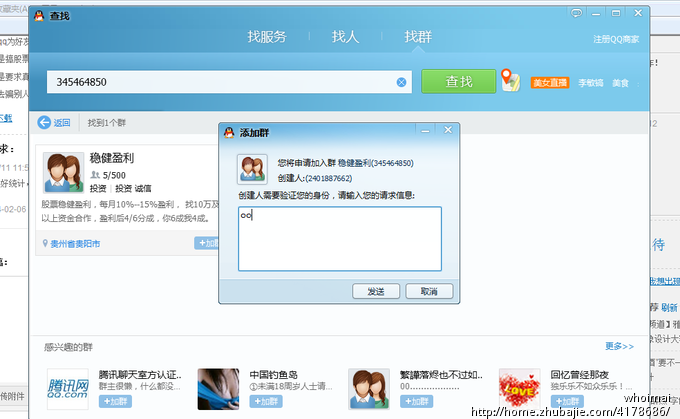Join the 繁譁落烬 group with +加群
Viewport: 680px width, 419px height.
point(416,401)
